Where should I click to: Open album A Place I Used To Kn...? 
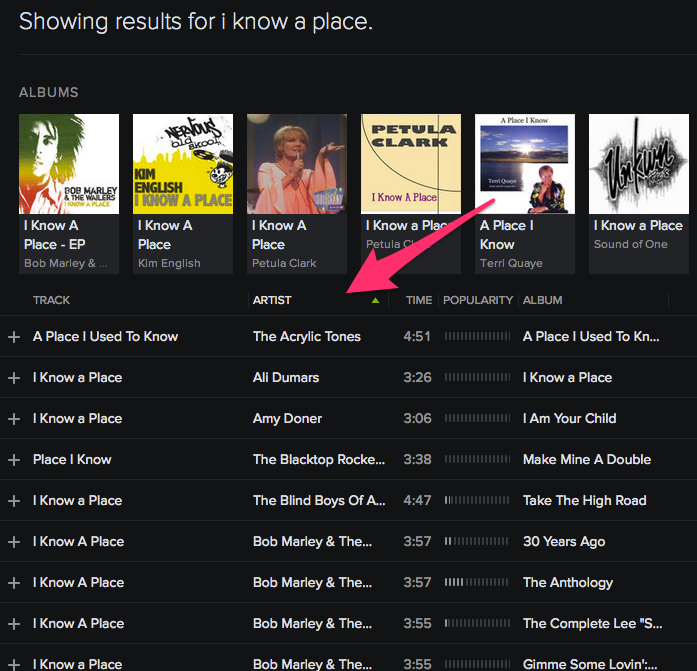coord(591,337)
